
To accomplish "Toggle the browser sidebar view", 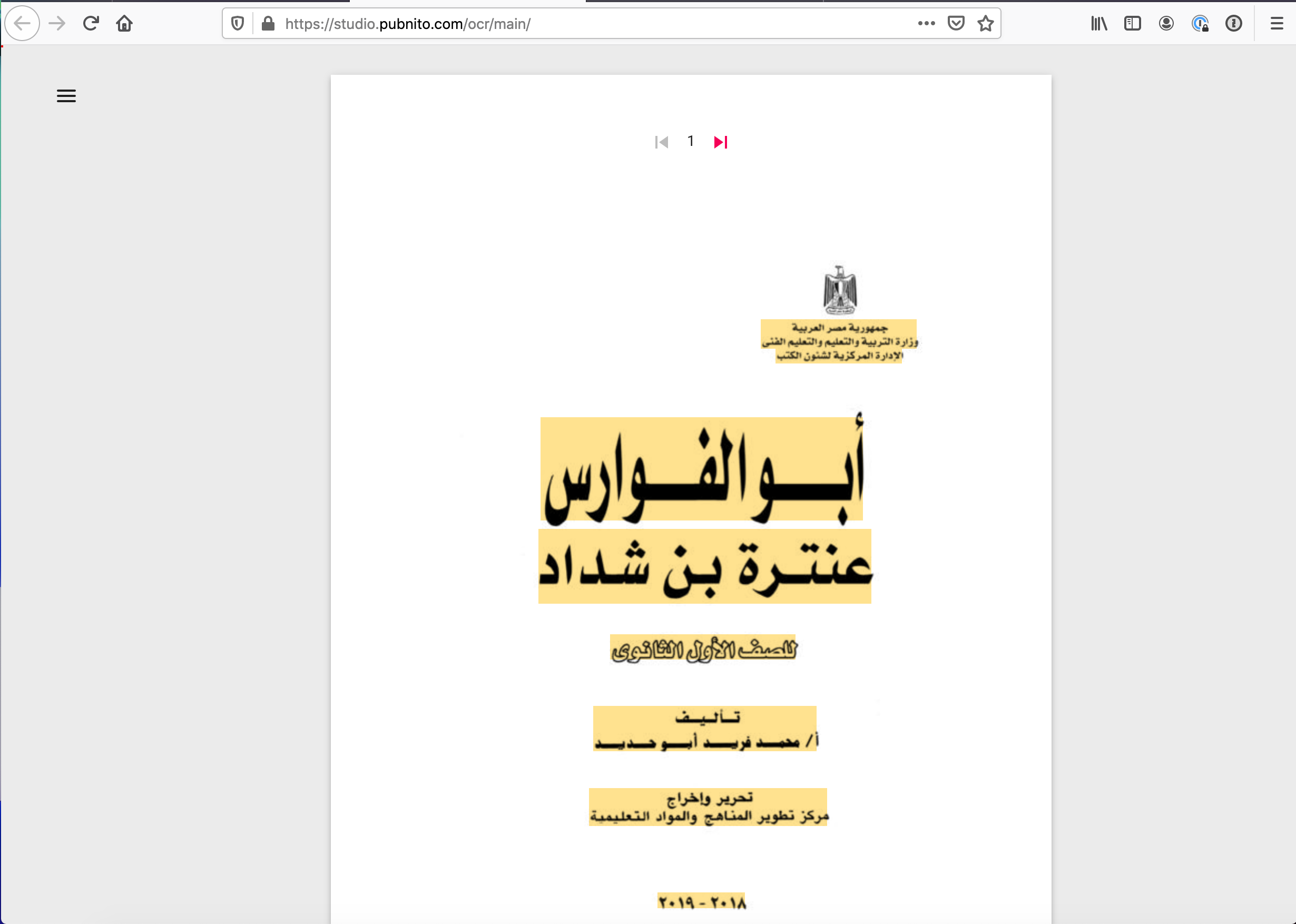I will click(x=1133, y=23).
